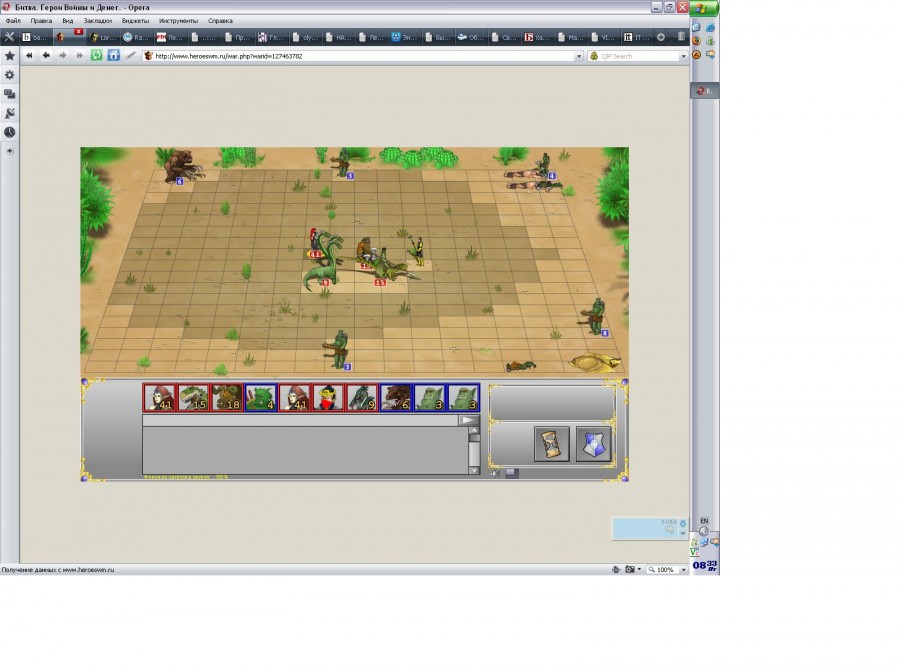Switch to the "Lor..." tab
900x667 pixels.
point(103,37)
